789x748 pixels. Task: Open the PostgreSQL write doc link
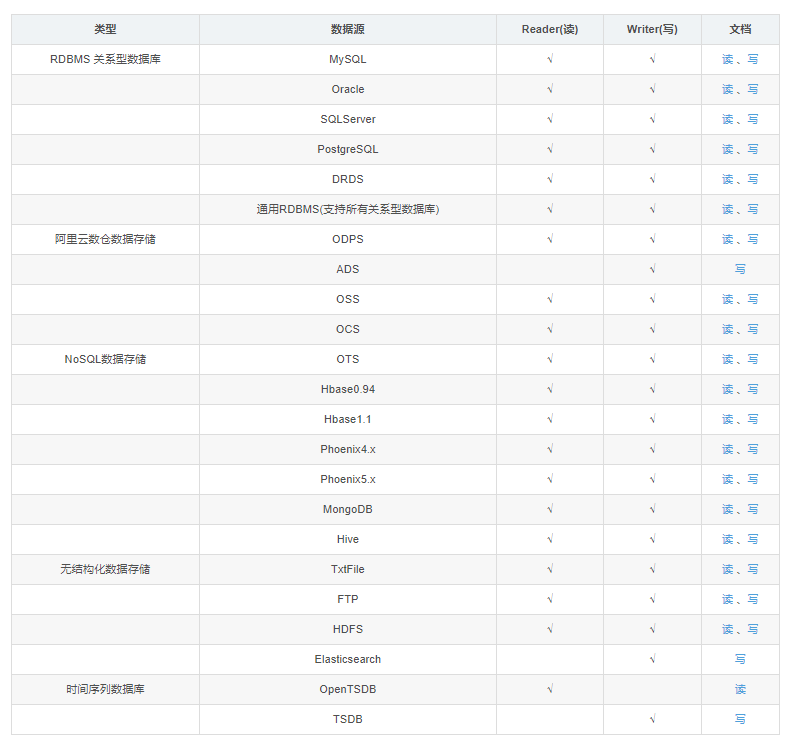pyautogui.click(x=753, y=149)
